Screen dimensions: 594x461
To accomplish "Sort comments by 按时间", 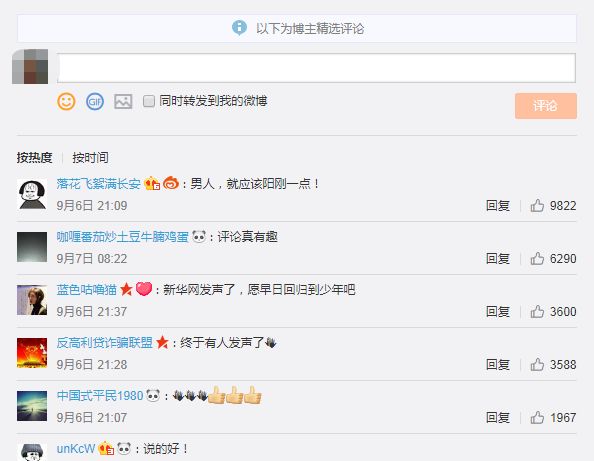I will [x=91, y=158].
